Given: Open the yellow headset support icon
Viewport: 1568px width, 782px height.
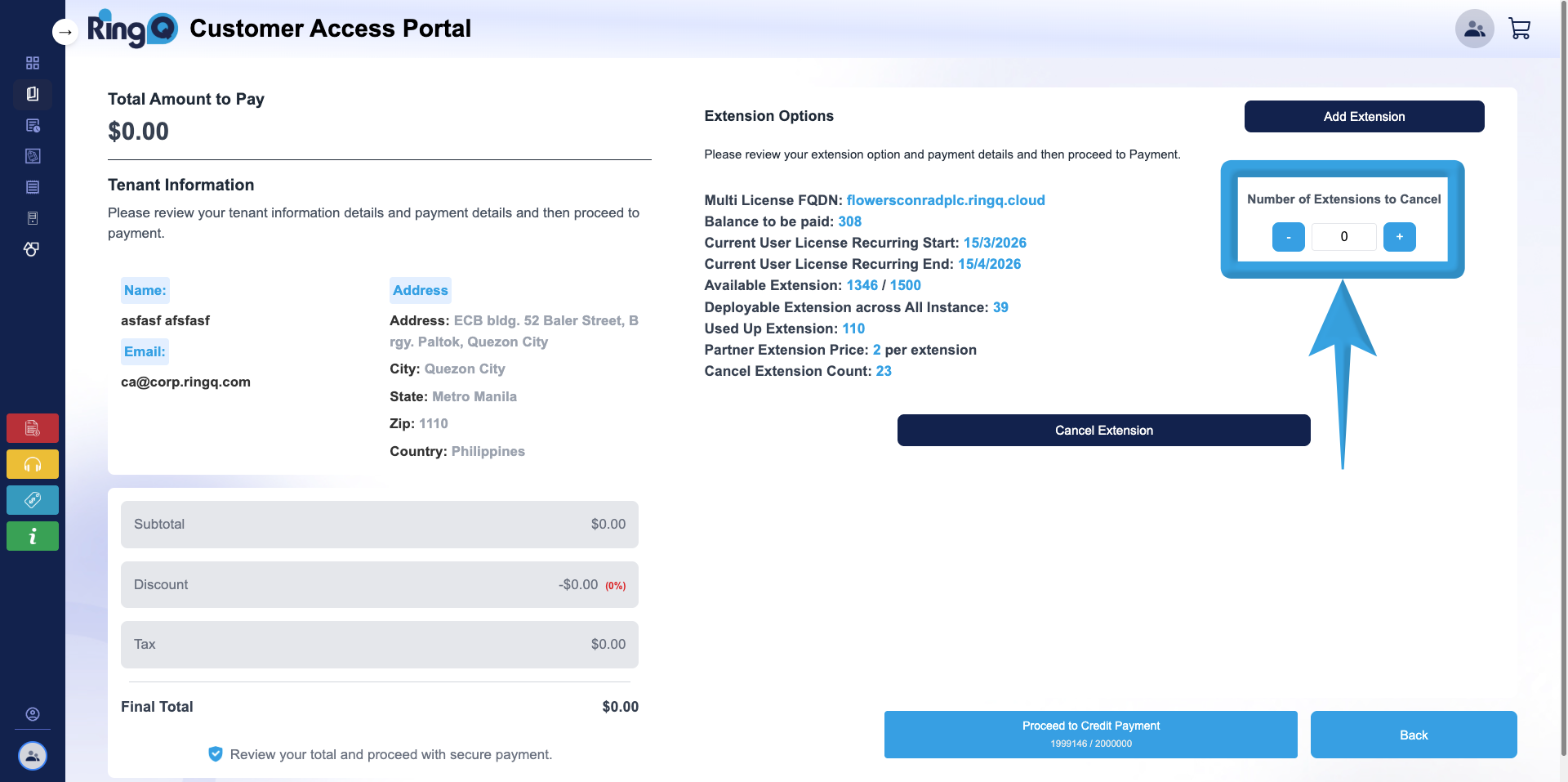Looking at the screenshot, I should 33,463.
